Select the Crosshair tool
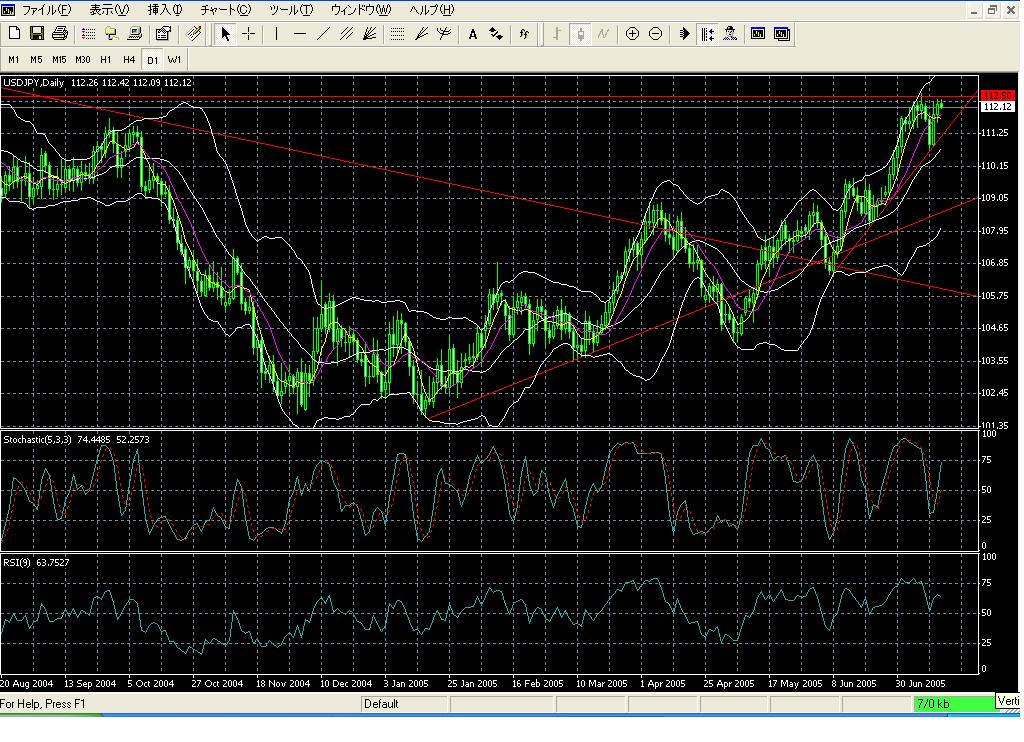Image resolution: width=1024 pixels, height=742 pixels. 249,34
